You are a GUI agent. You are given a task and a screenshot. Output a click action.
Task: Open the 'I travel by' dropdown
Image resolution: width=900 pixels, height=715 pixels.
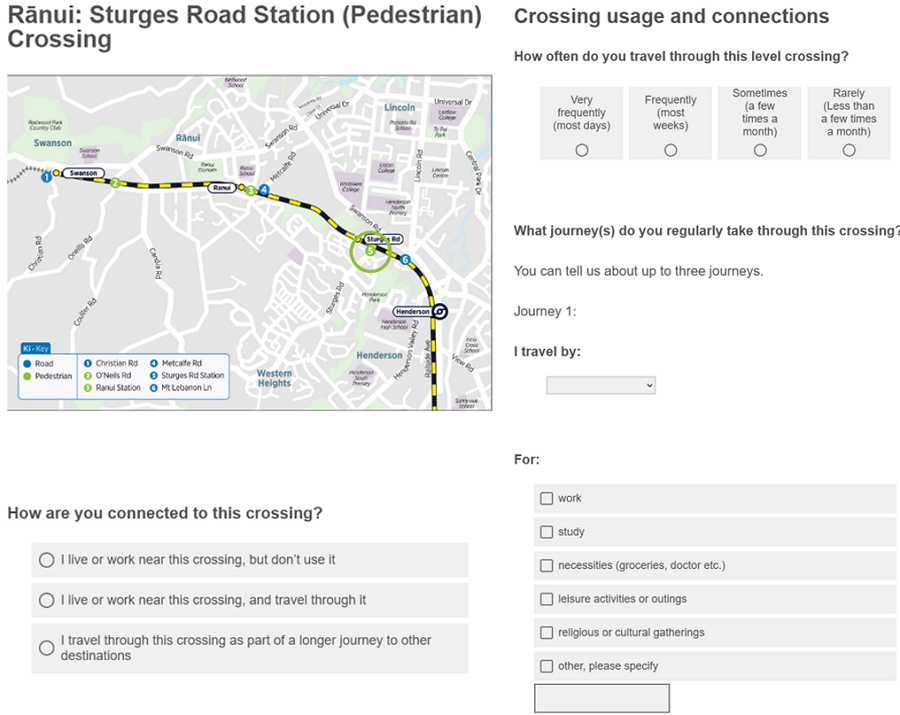tap(600, 385)
